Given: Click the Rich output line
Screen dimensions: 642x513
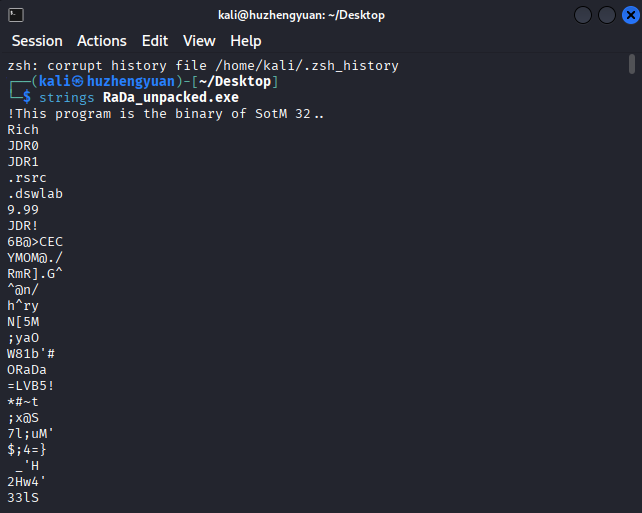Looking at the screenshot, I should point(23,130).
